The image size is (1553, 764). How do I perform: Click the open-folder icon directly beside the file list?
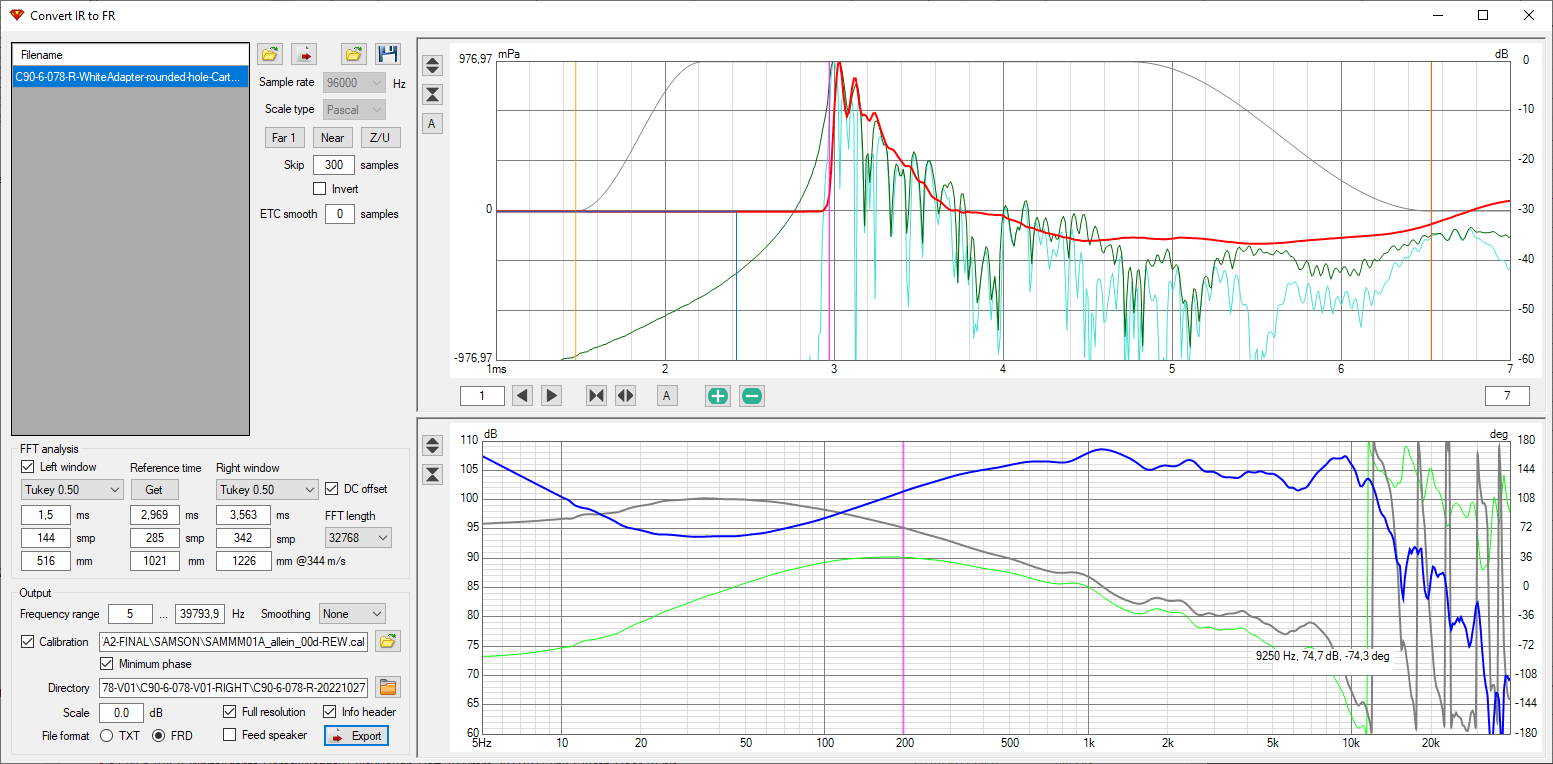[269, 54]
